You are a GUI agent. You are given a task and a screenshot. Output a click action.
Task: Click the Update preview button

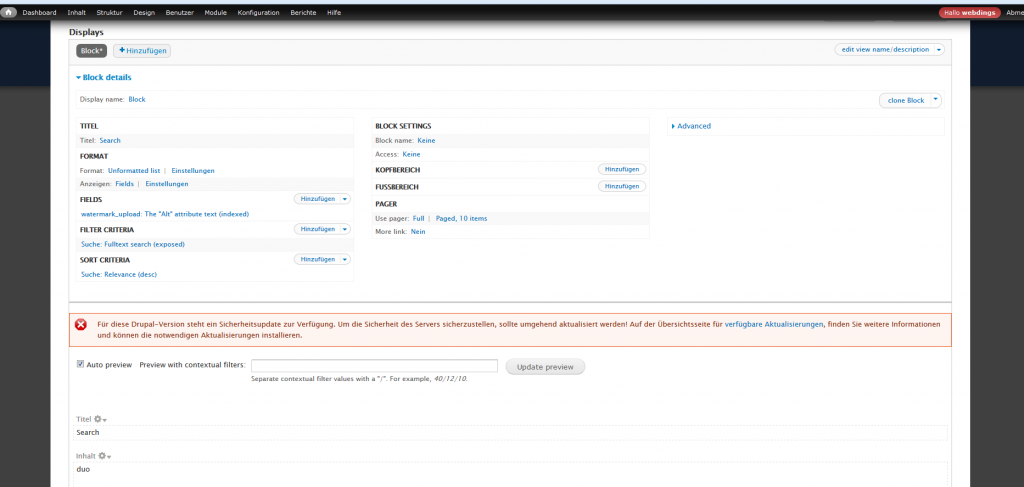[x=545, y=367]
